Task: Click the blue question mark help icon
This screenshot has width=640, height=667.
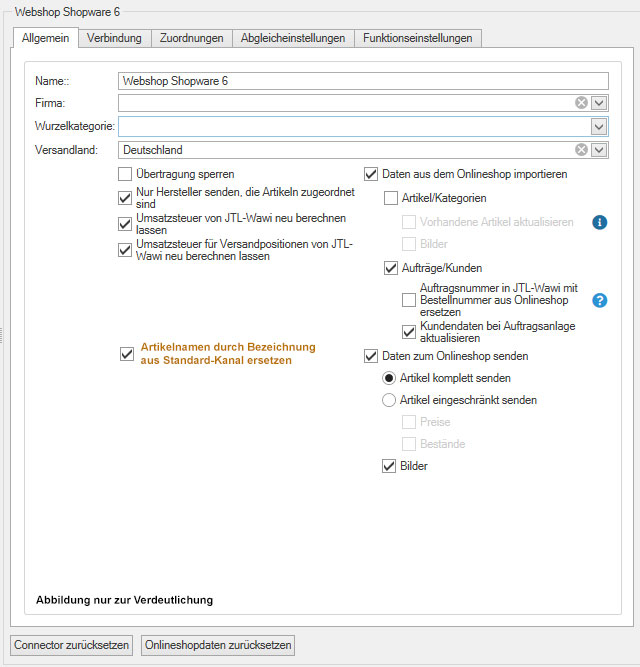Action: click(600, 300)
